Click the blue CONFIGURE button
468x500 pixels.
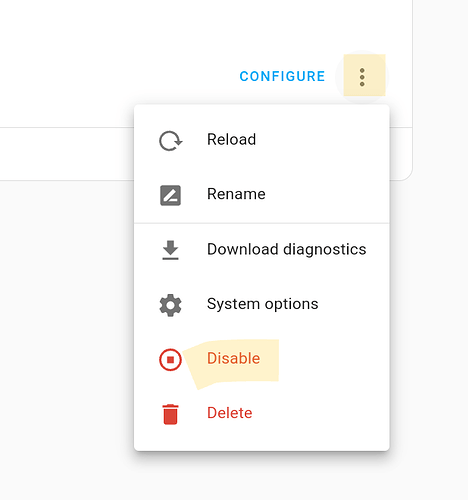282,76
